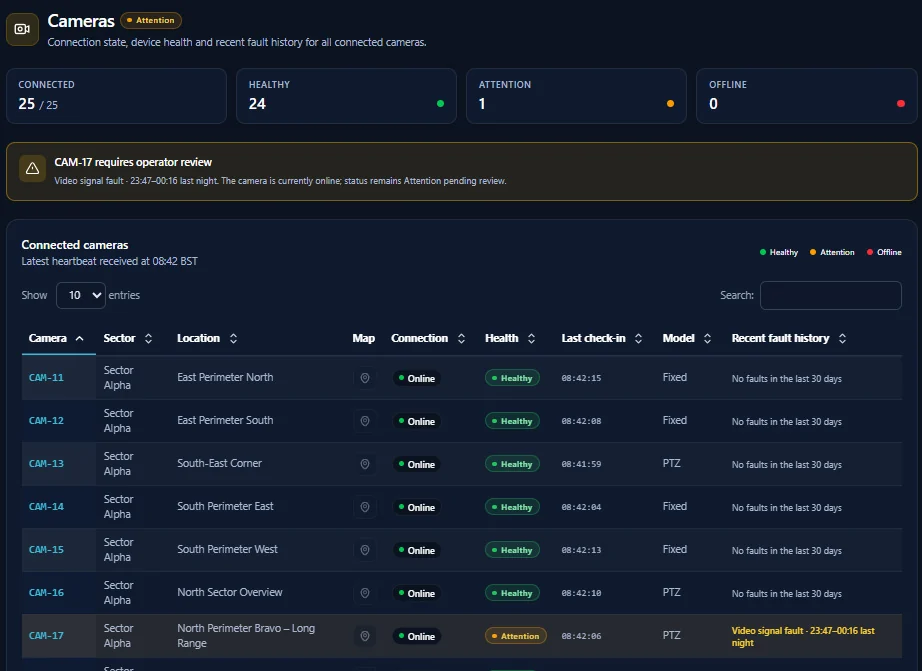
Task: Click the 08:41:59 check-in time
Action: [x=581, y=464]
